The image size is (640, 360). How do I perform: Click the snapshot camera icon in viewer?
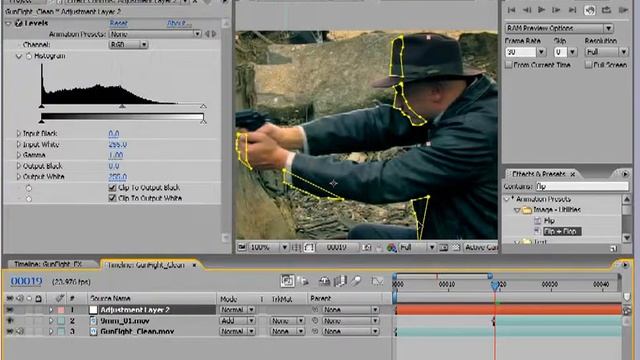point(367,248)
